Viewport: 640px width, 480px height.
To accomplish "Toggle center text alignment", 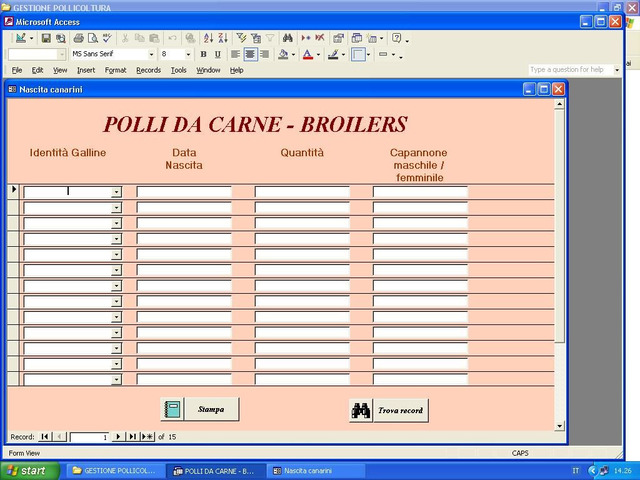I will coord(250,54).
